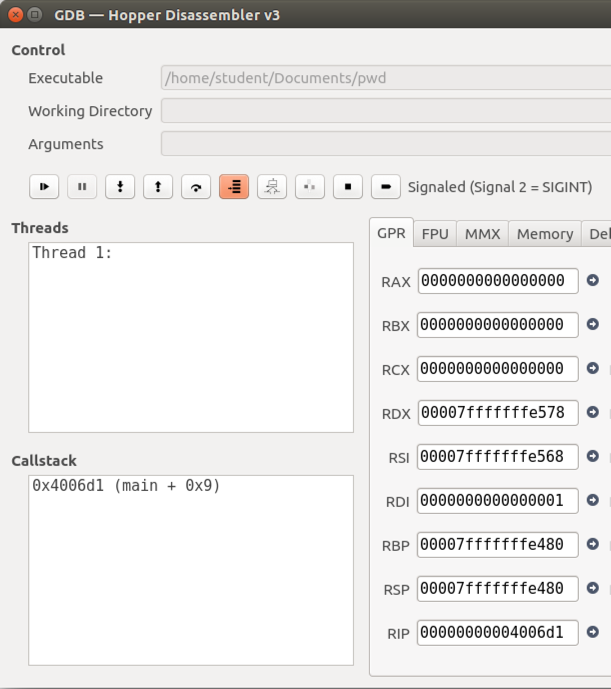Image resolution: width=611 pixels, height=689 pixels.
Task: Click the arrow next to RAX value
Action: [593, 281]
